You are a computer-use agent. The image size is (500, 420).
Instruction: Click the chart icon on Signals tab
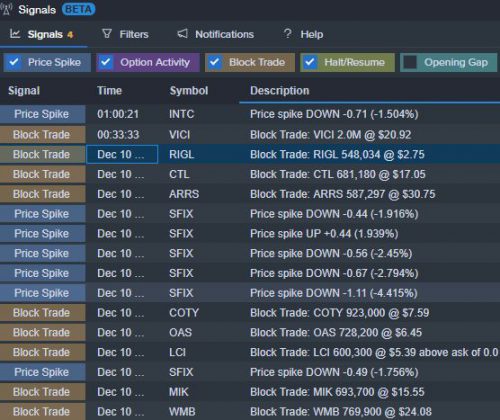click(x=15, y=33)
